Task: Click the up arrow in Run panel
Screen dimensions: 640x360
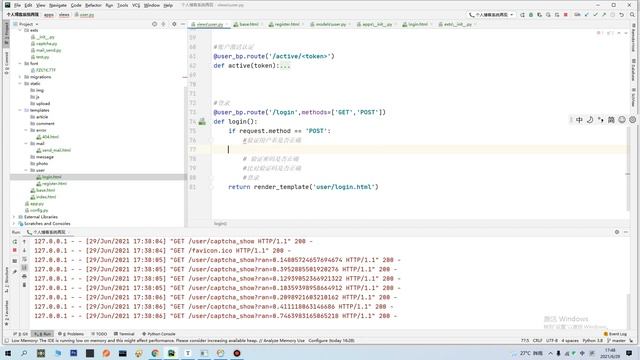Action: 24,242
